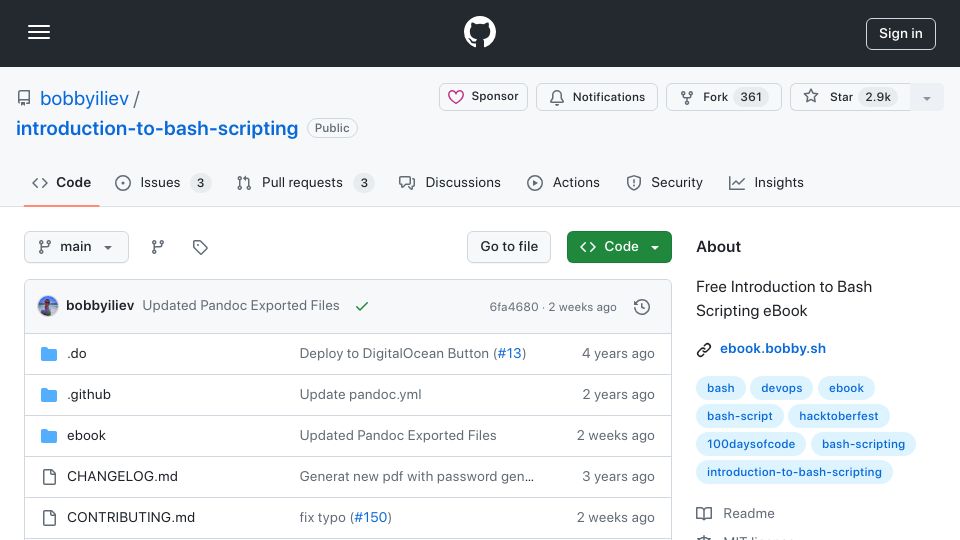Screen dimensions: 960x540
Task: Select the bash topic tag
Action: [721, 388]
